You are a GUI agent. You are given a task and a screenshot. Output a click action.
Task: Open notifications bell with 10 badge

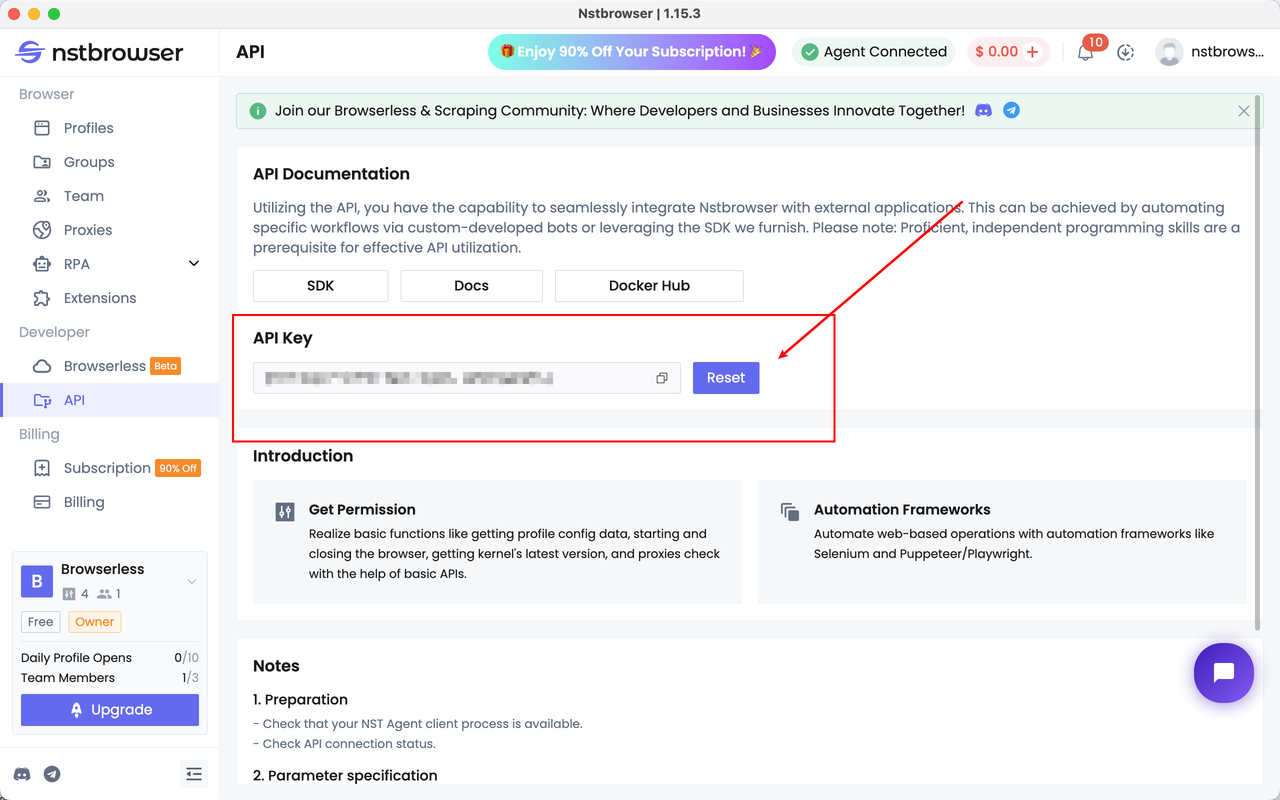(x=1086, y=52)
